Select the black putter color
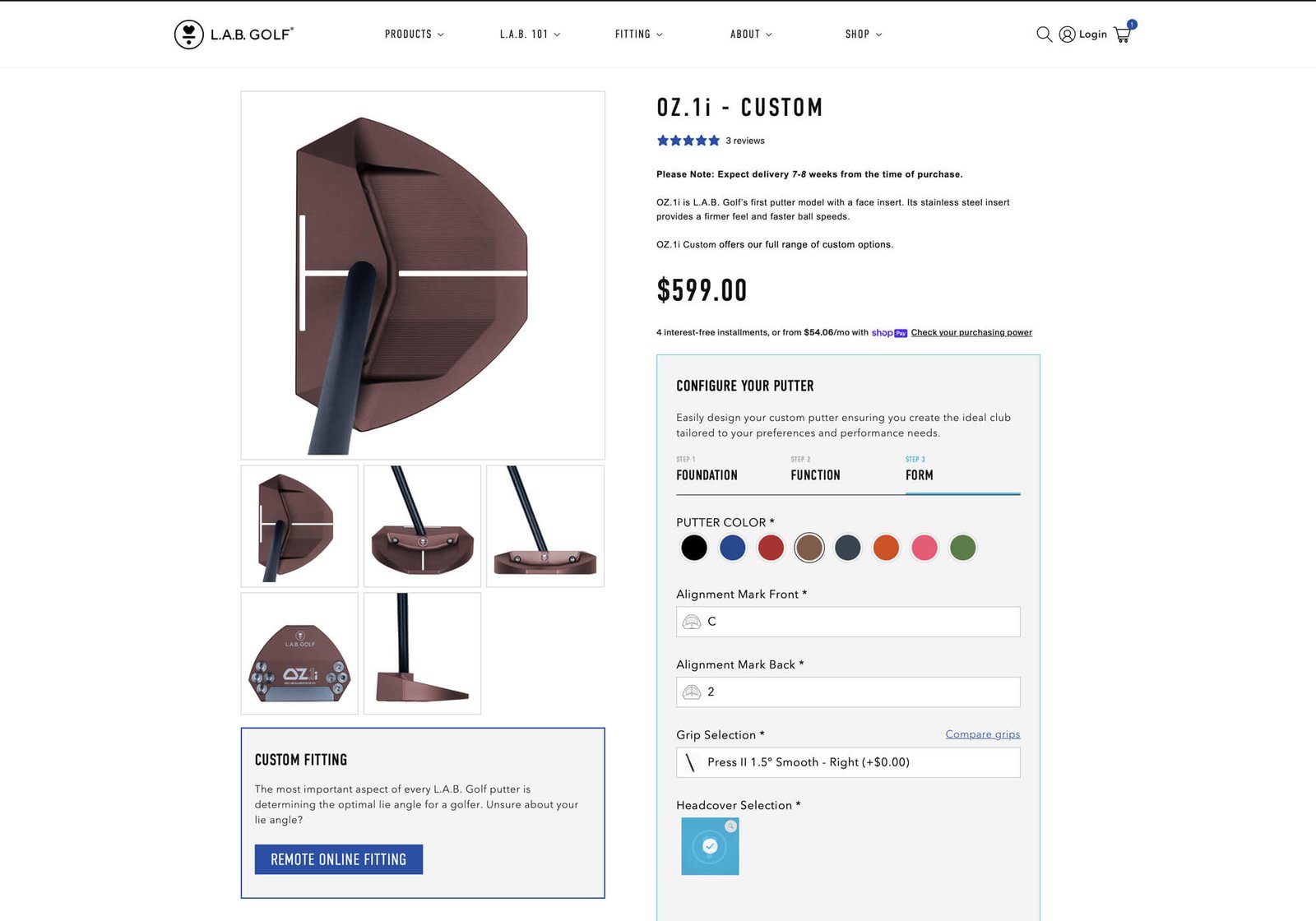This screenshot has width=1316, height=921. pos(693,547)
